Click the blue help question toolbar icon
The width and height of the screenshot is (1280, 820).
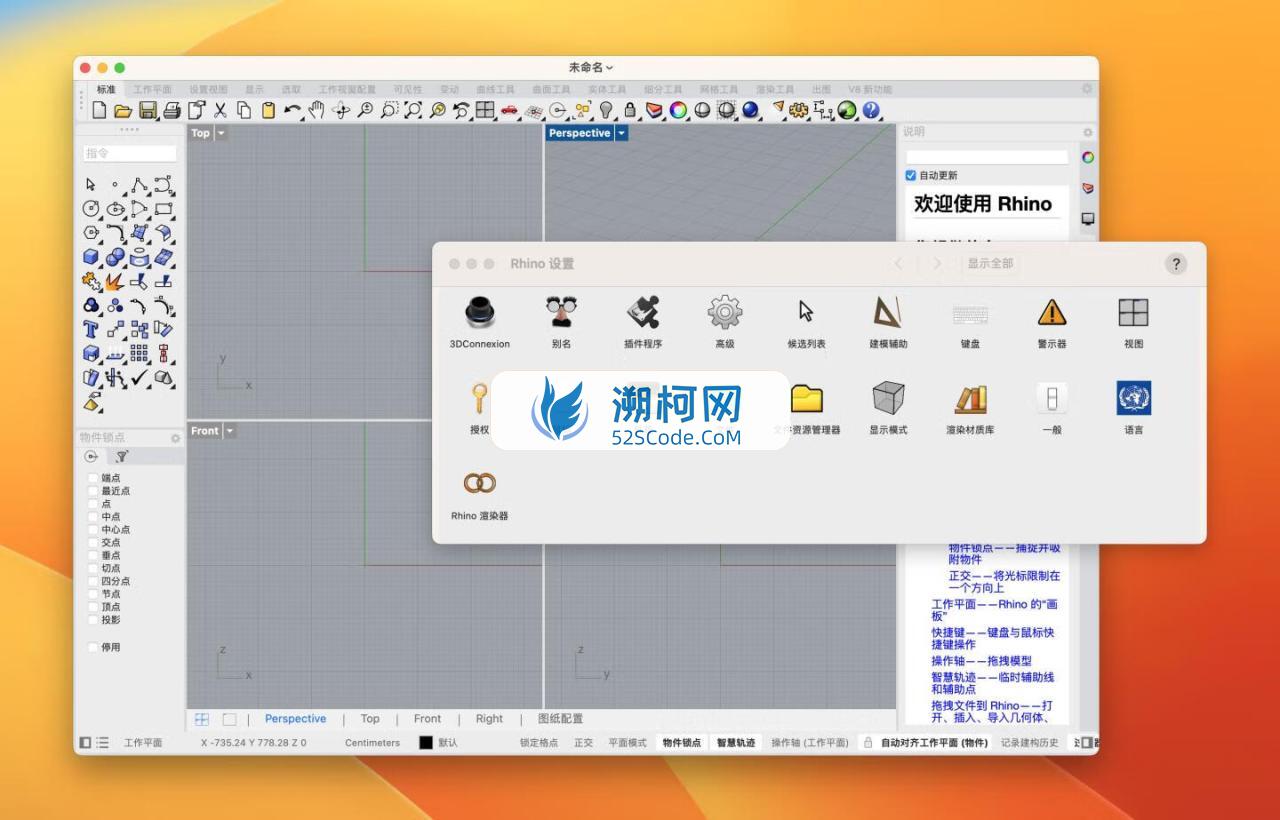pos(871,111)
